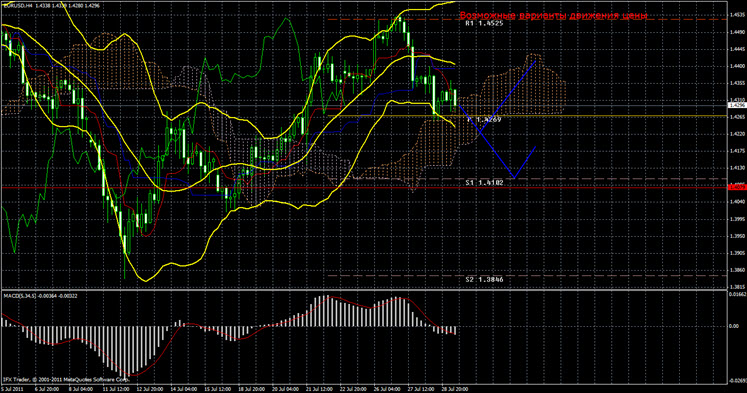The height and width of the screenshot is (393, 747).
Task: Click the 0.00 level on MACD scale
Action: coord(734,326)
